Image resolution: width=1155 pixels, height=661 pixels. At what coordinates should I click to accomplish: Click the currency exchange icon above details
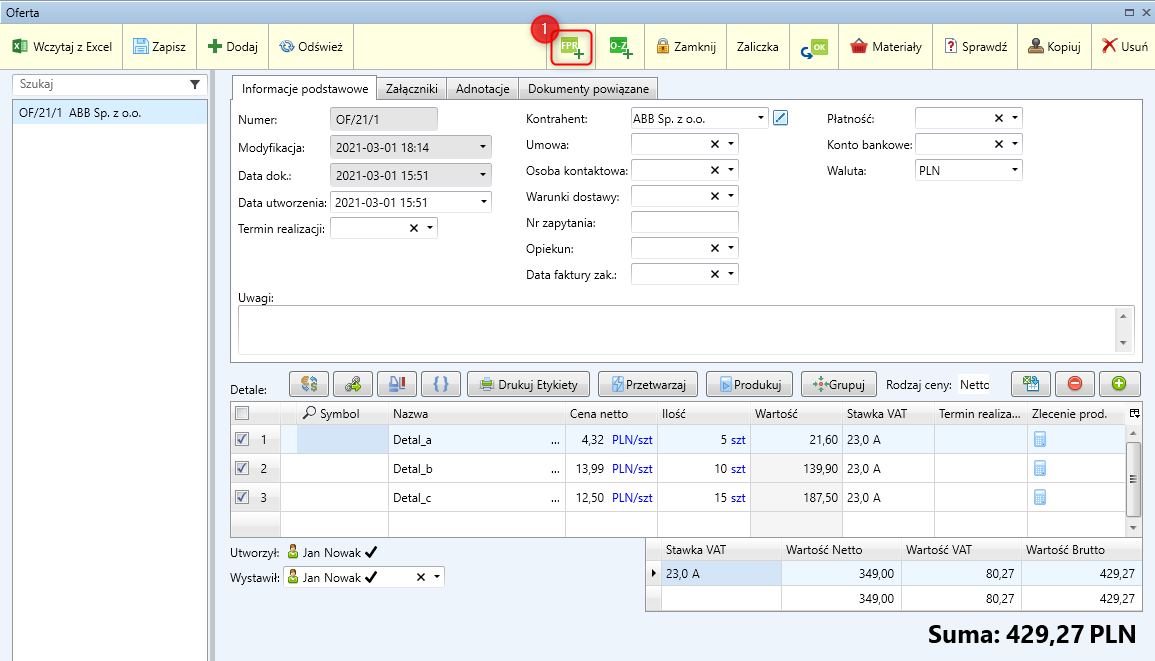309,383
